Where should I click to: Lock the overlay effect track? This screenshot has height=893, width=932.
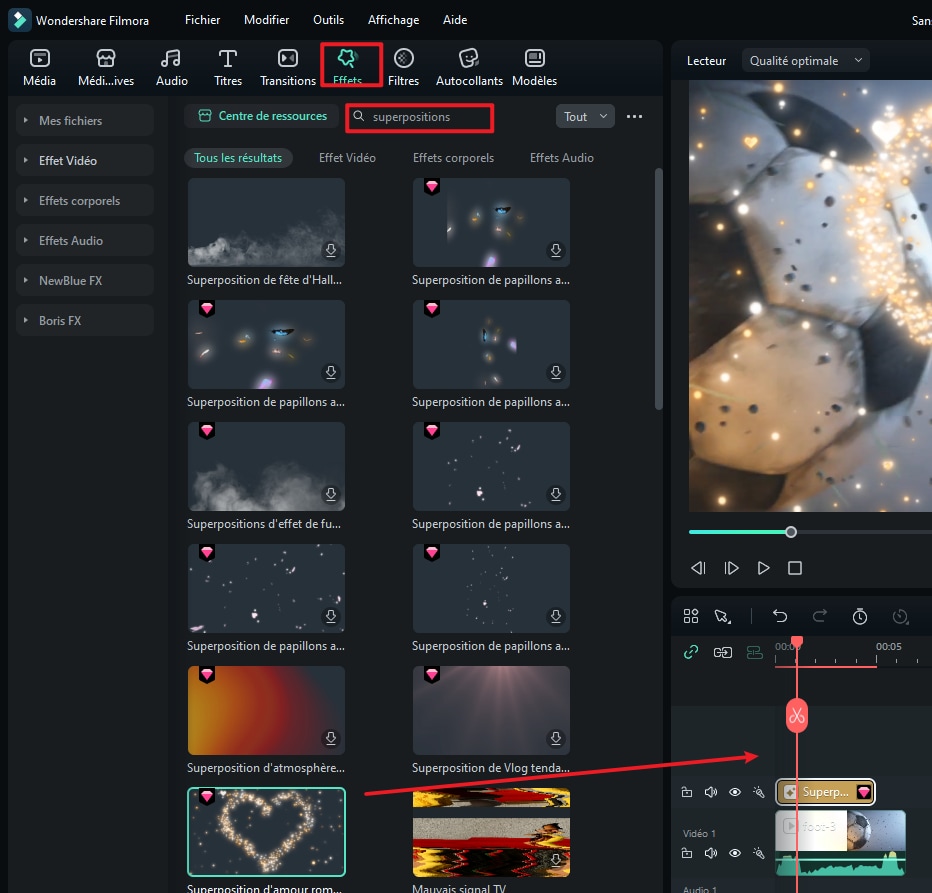[x=687, y=792]
